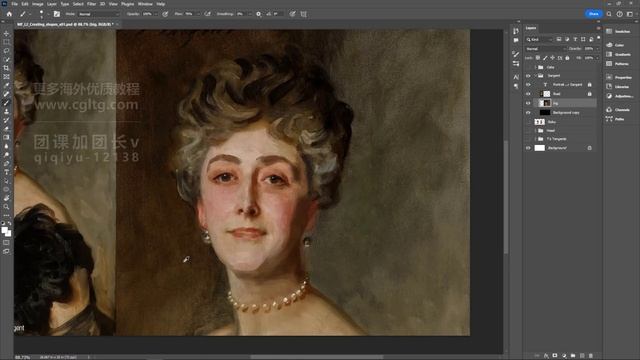Select the Brush tool in toolbar
The height and width of the screenshot is (360, 640).
pyautogui.click(x=6, y=103)
